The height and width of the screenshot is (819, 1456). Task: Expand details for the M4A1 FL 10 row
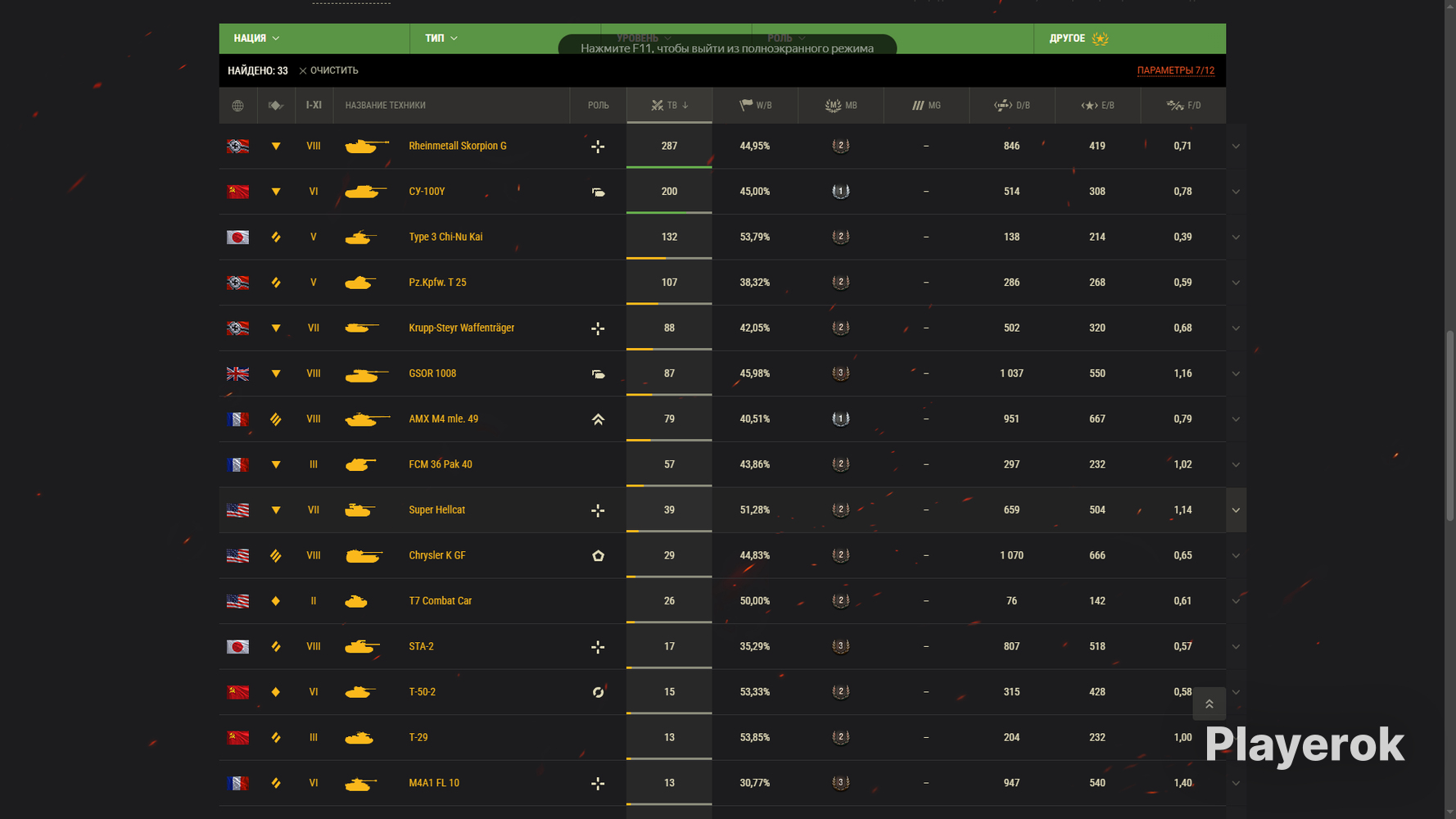coord(1236,784)
